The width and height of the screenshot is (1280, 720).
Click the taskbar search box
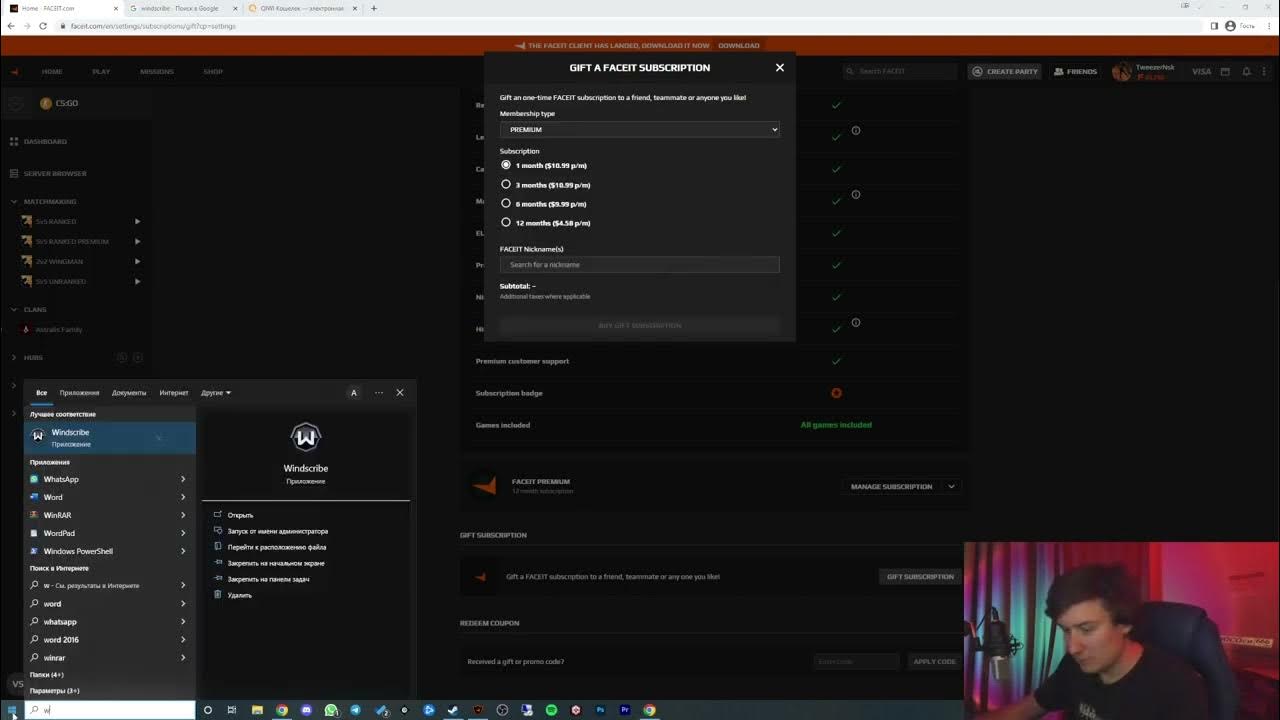pos(110,710)
